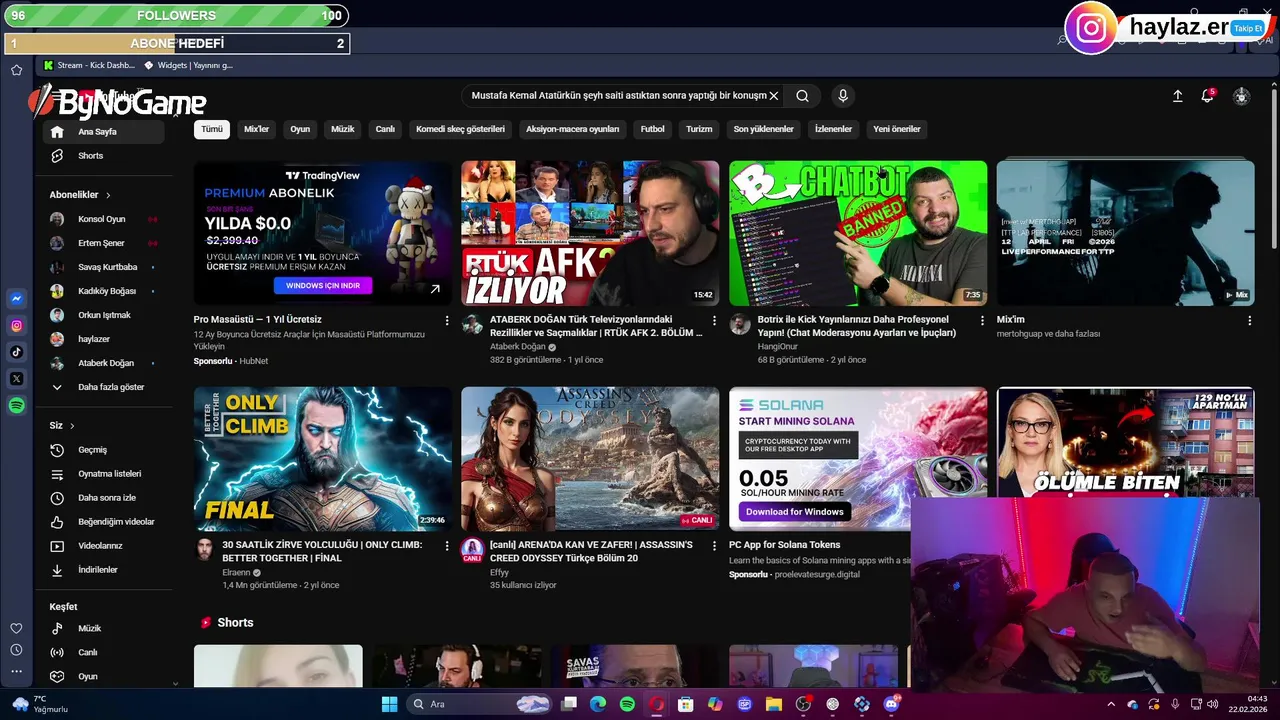Open Spotify from the Windows taskbar
Viewport: 1280px width, 720px height.
point(627,704)
